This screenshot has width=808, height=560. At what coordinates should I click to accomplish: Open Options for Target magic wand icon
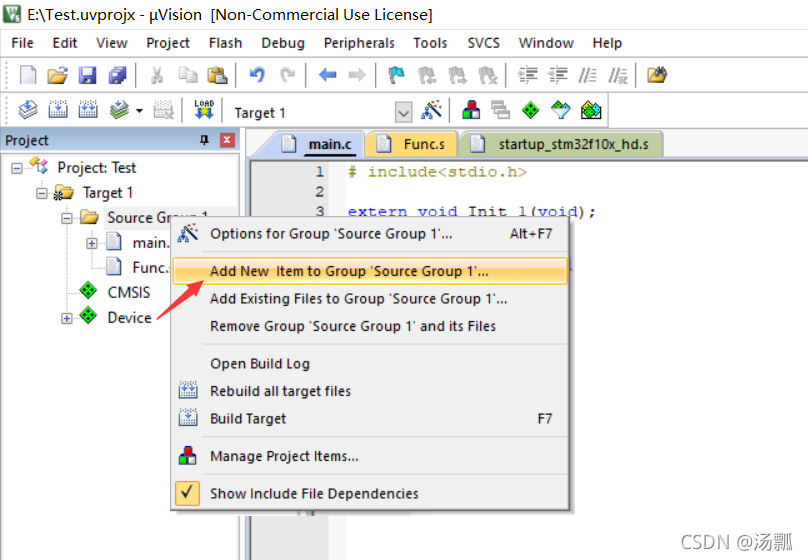point(432,110)
